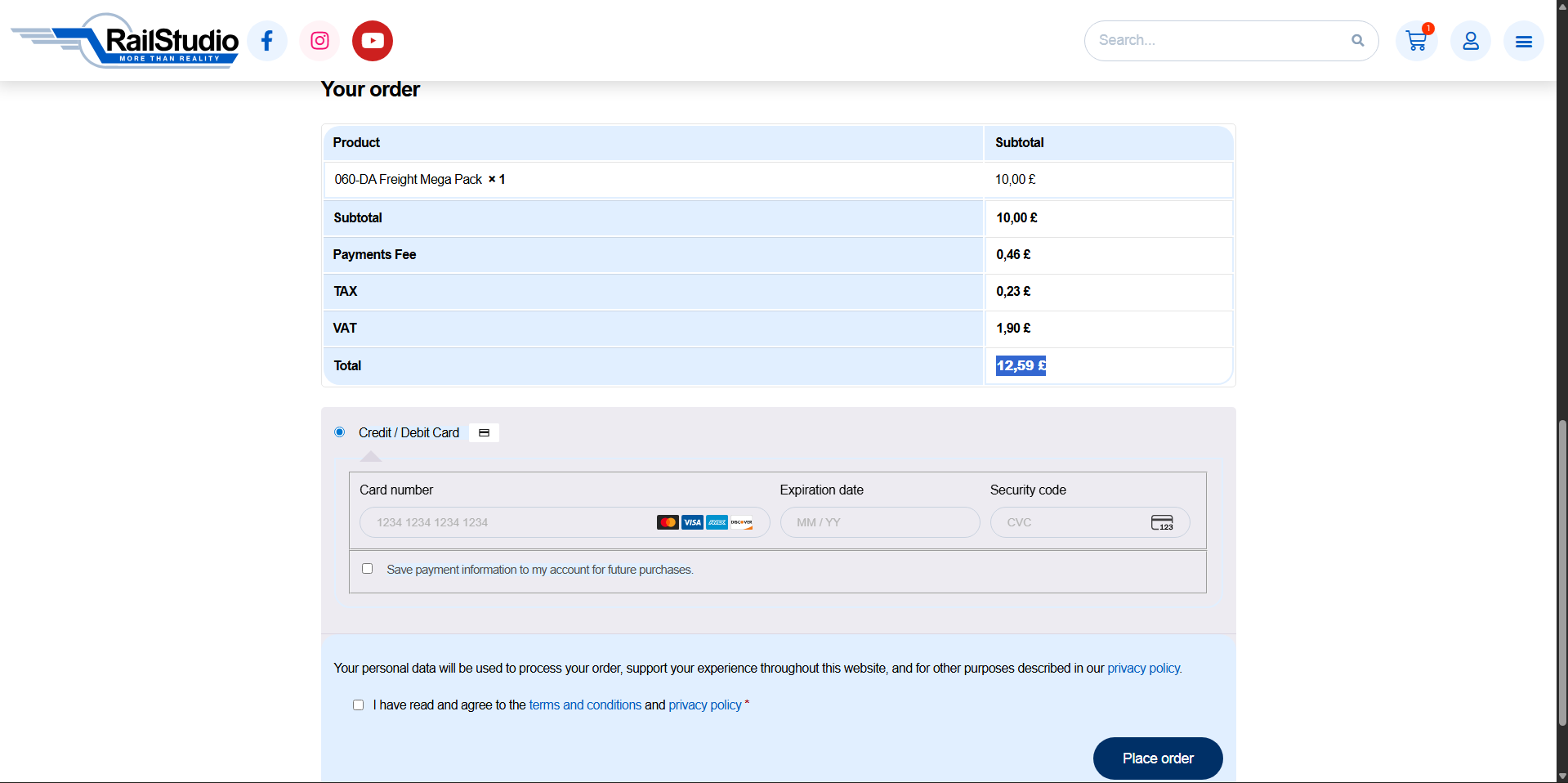Click the Discover logo icon
Viewport: 1568px width, 783px height.
741,522
